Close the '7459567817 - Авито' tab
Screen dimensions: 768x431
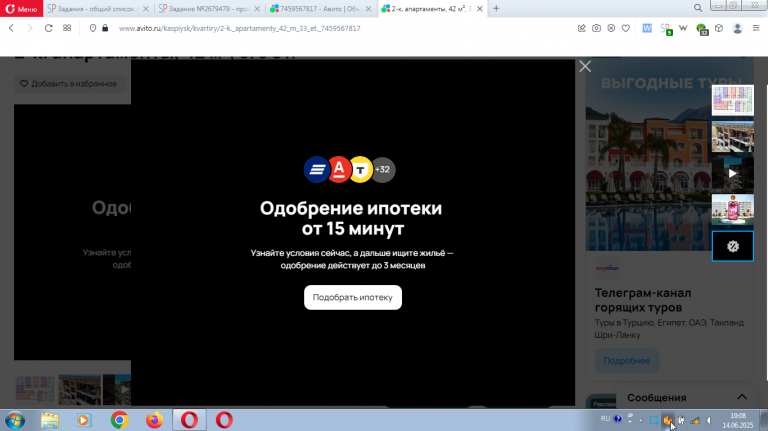369,9
